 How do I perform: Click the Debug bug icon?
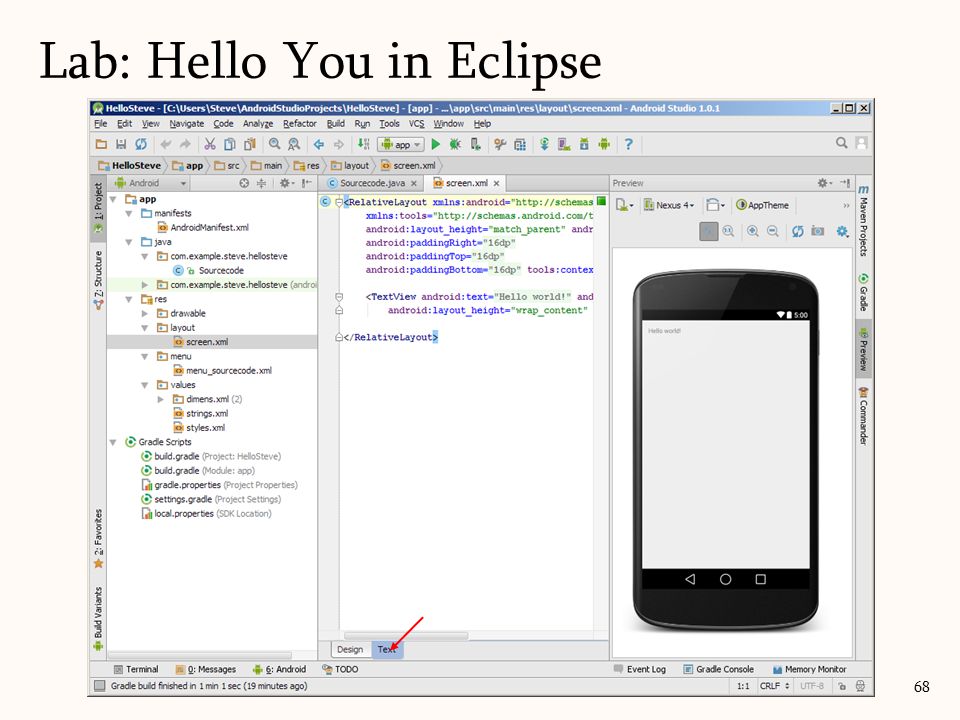click(455, 144)
